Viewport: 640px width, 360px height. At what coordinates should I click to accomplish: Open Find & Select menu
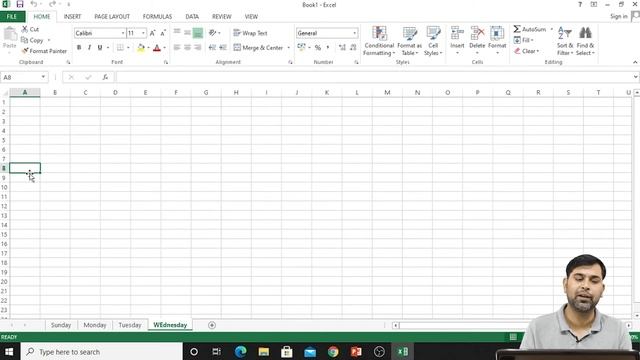(x=585, y=41)
